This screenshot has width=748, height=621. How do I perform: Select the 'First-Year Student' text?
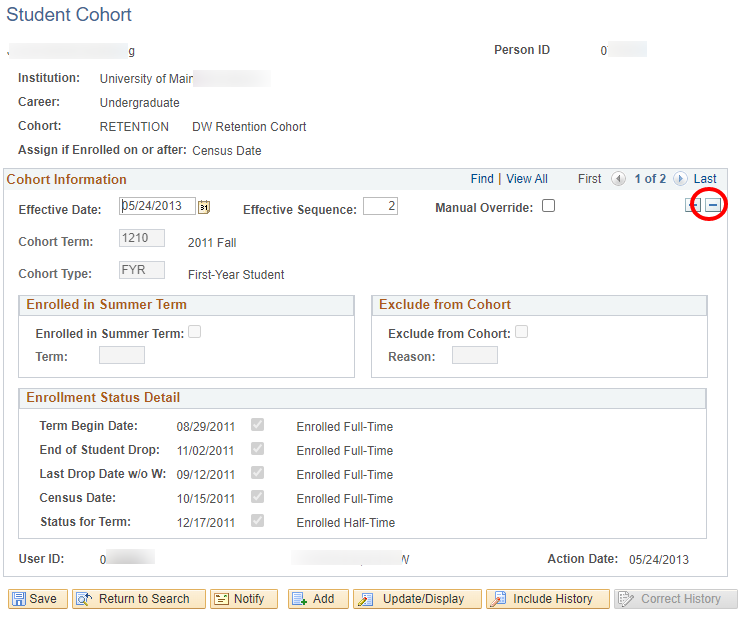click(236, 275)
